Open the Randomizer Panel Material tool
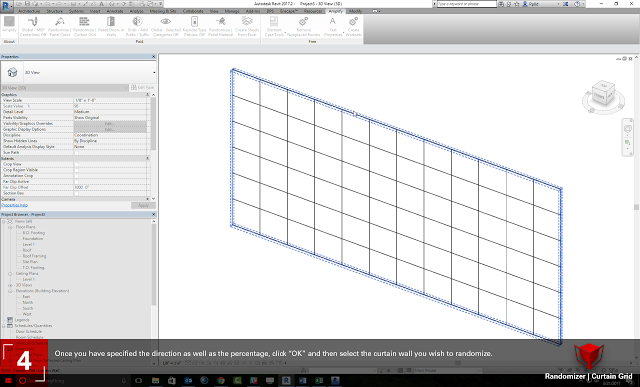 [x=220, y=26]
